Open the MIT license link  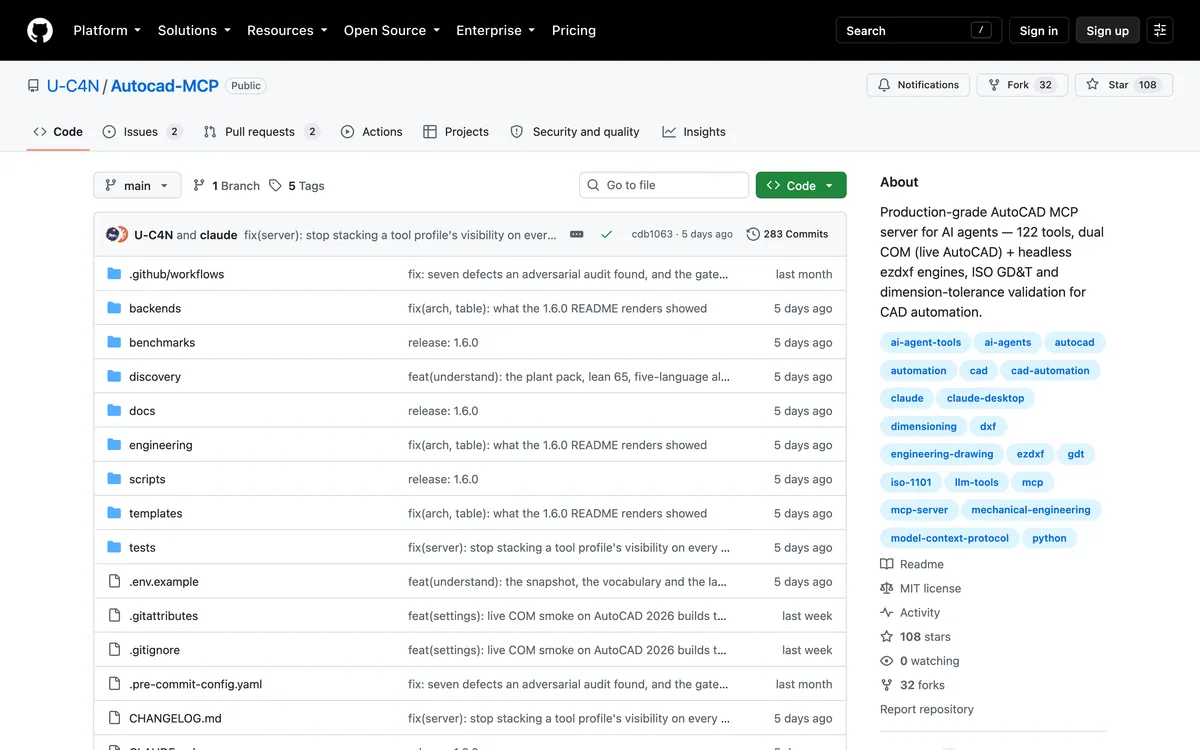point(921,588)
